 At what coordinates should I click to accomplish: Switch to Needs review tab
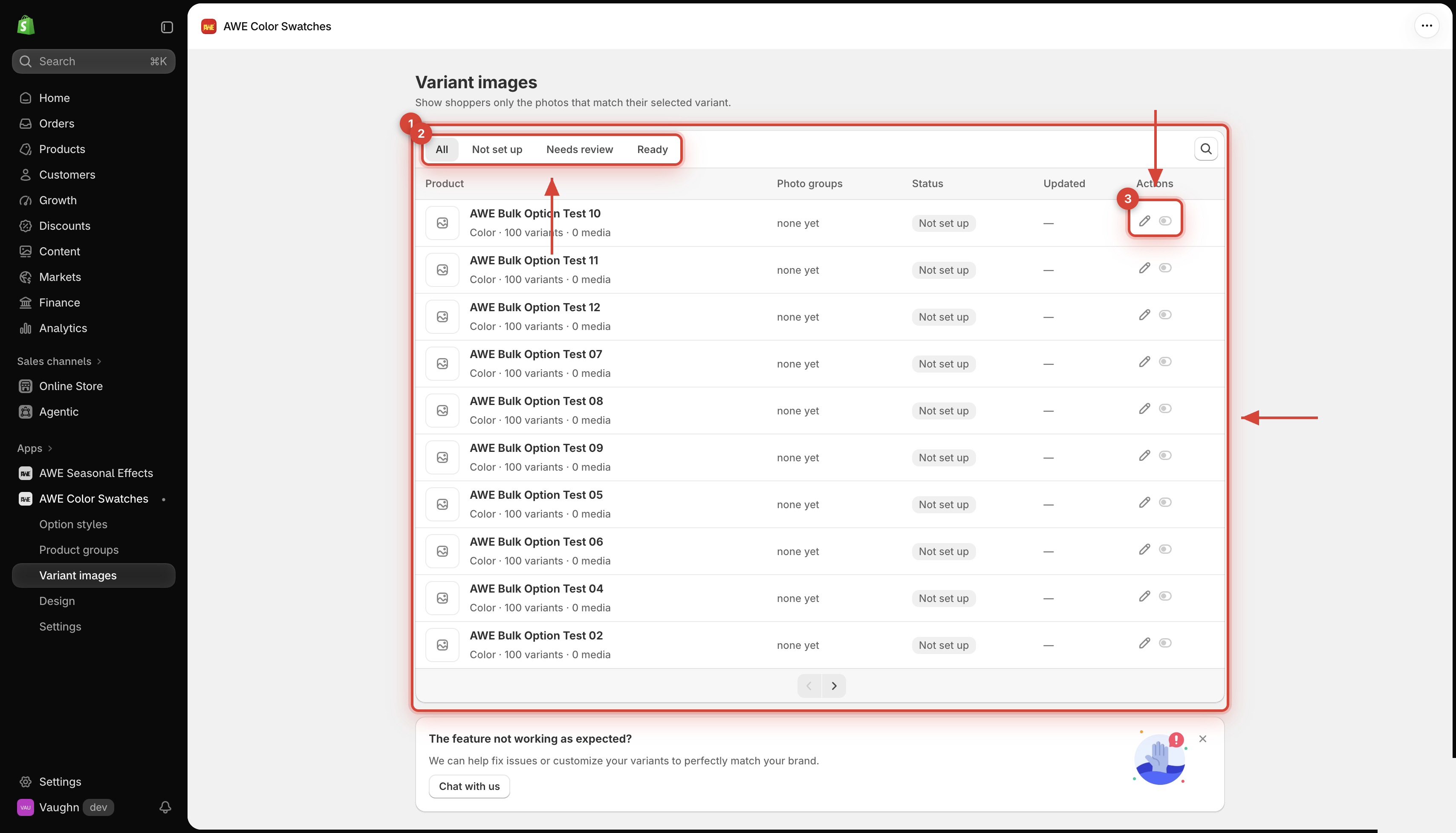click(x=579, y=149)
